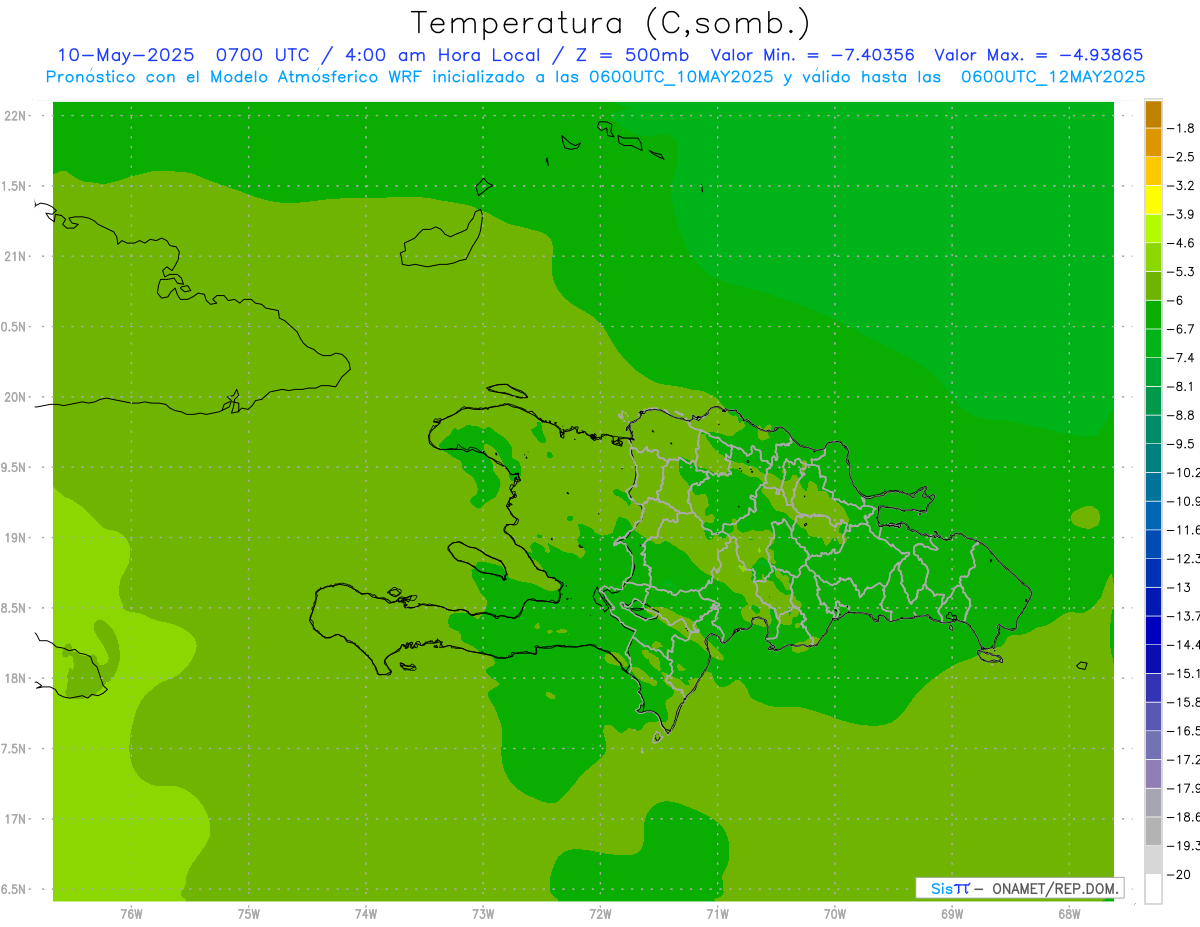Click the "19N" latitude label
Screen dimensions: 1200x927
[x=15, y=538]
